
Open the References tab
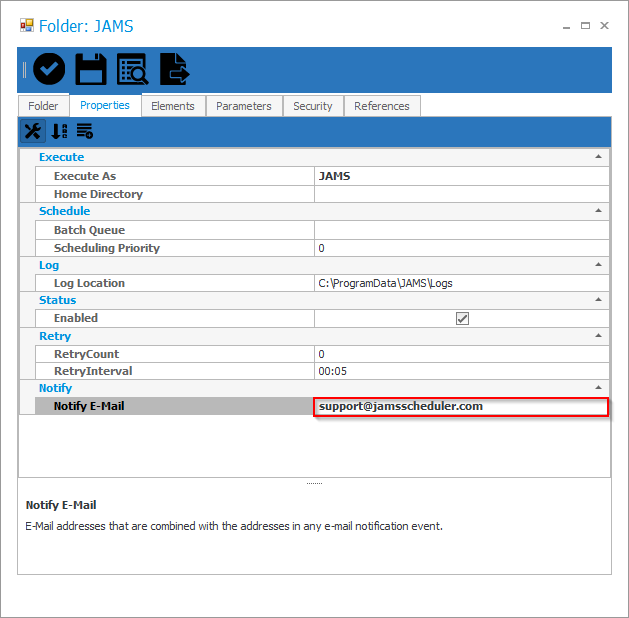click(x=382, y=106)
